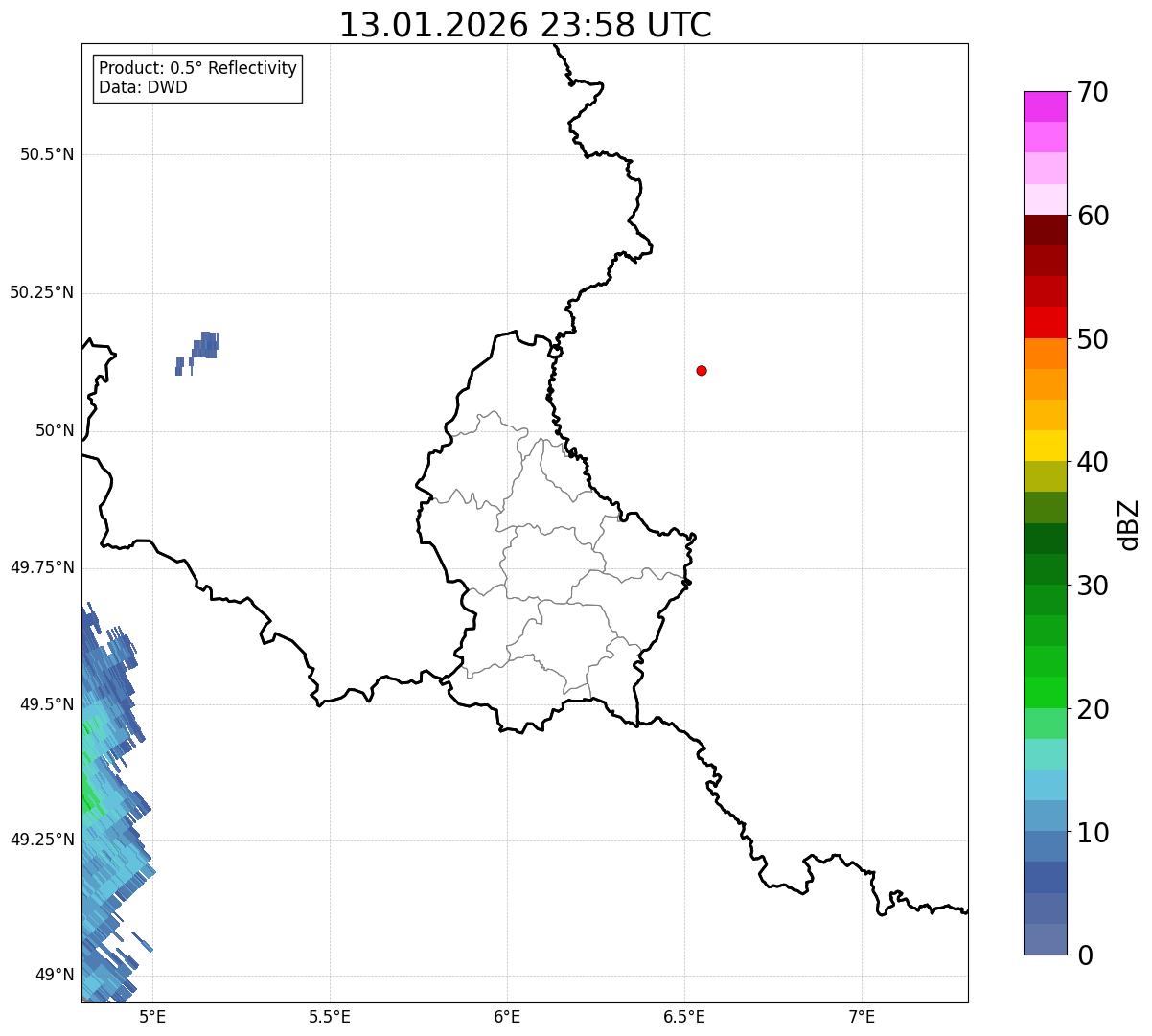Pick the slate swatch just above 0
The width and height of the screenshot is (1152, 1036).
1045,939
